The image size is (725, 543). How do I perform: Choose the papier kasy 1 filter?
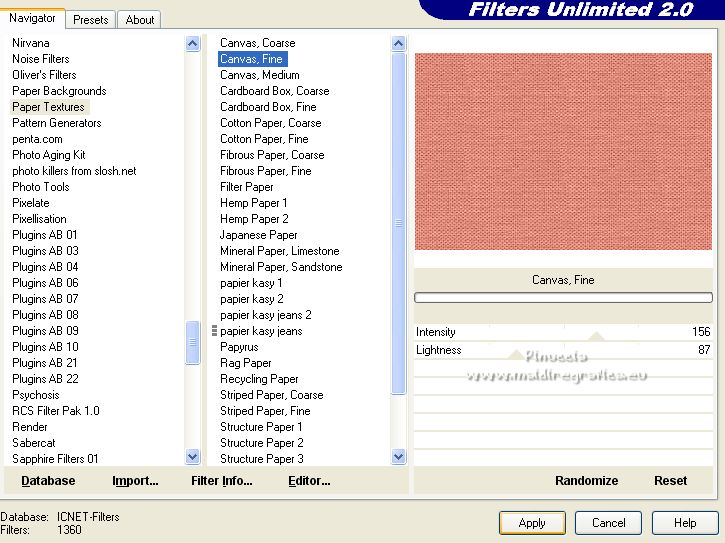pyautogui.click(x=251, y=283)
